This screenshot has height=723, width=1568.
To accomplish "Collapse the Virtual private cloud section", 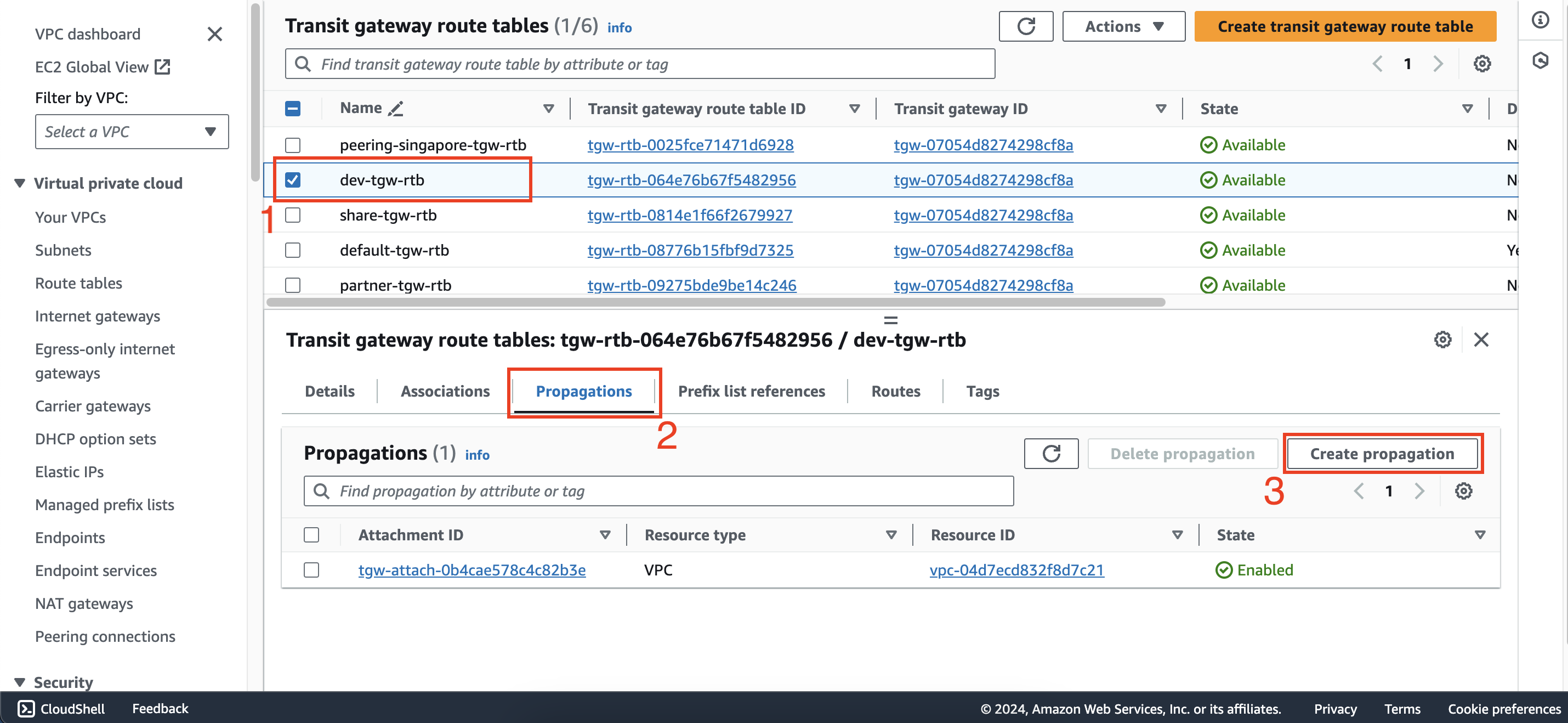I will tap(20, 183).
